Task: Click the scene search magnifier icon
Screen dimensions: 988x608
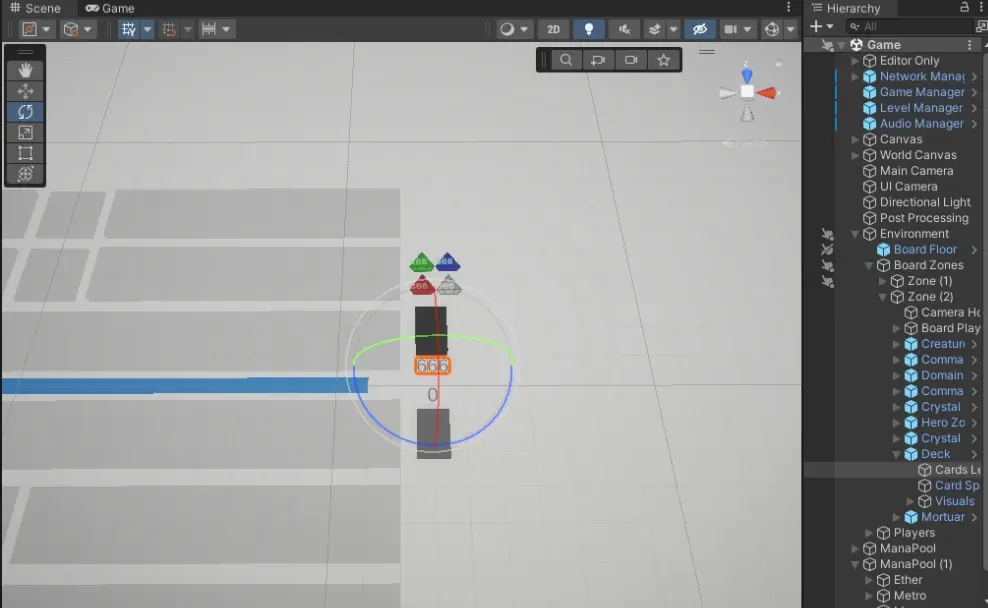Action: (x=566, y=60)
